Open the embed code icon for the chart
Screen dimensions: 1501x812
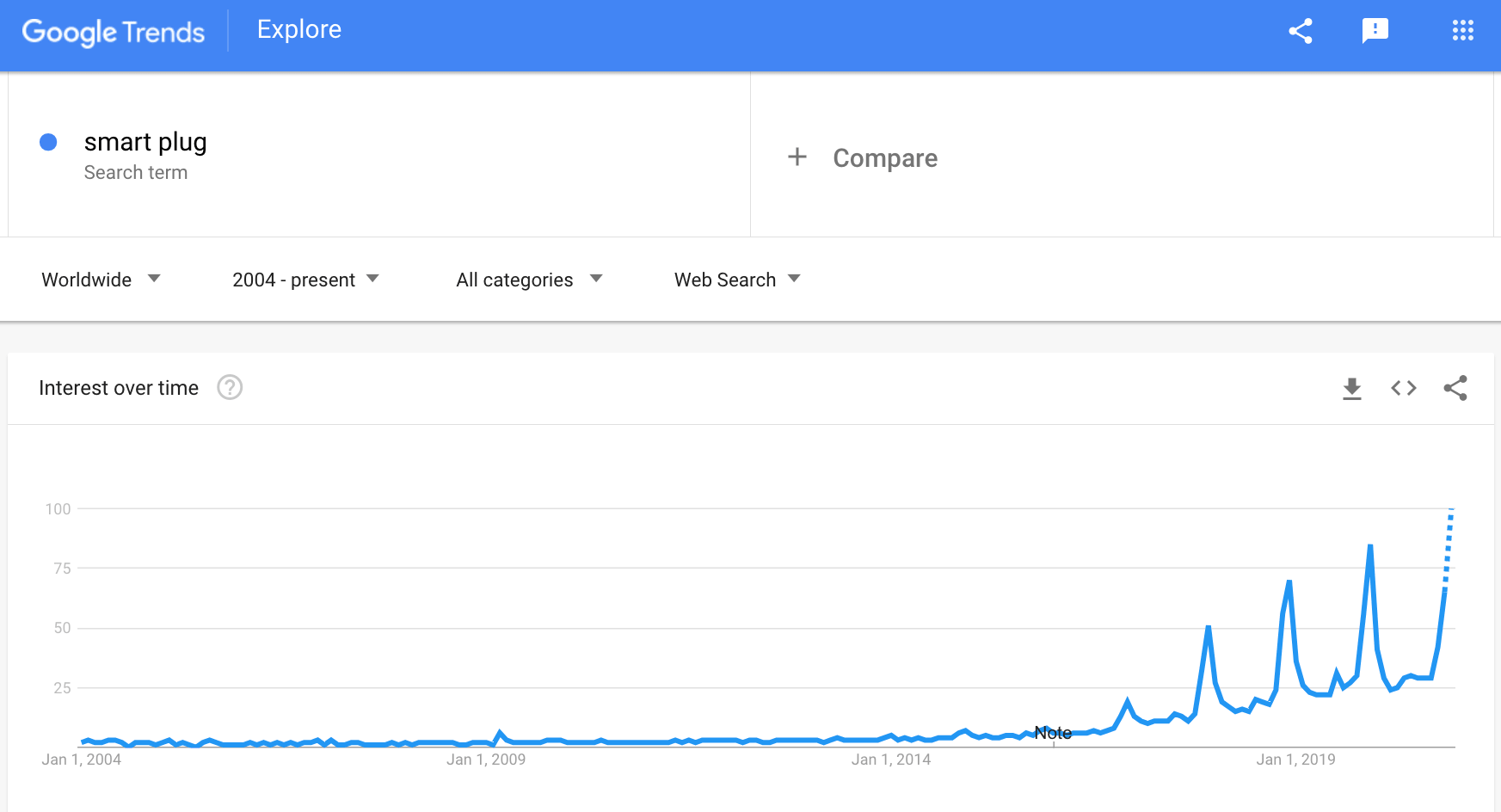1404,388
